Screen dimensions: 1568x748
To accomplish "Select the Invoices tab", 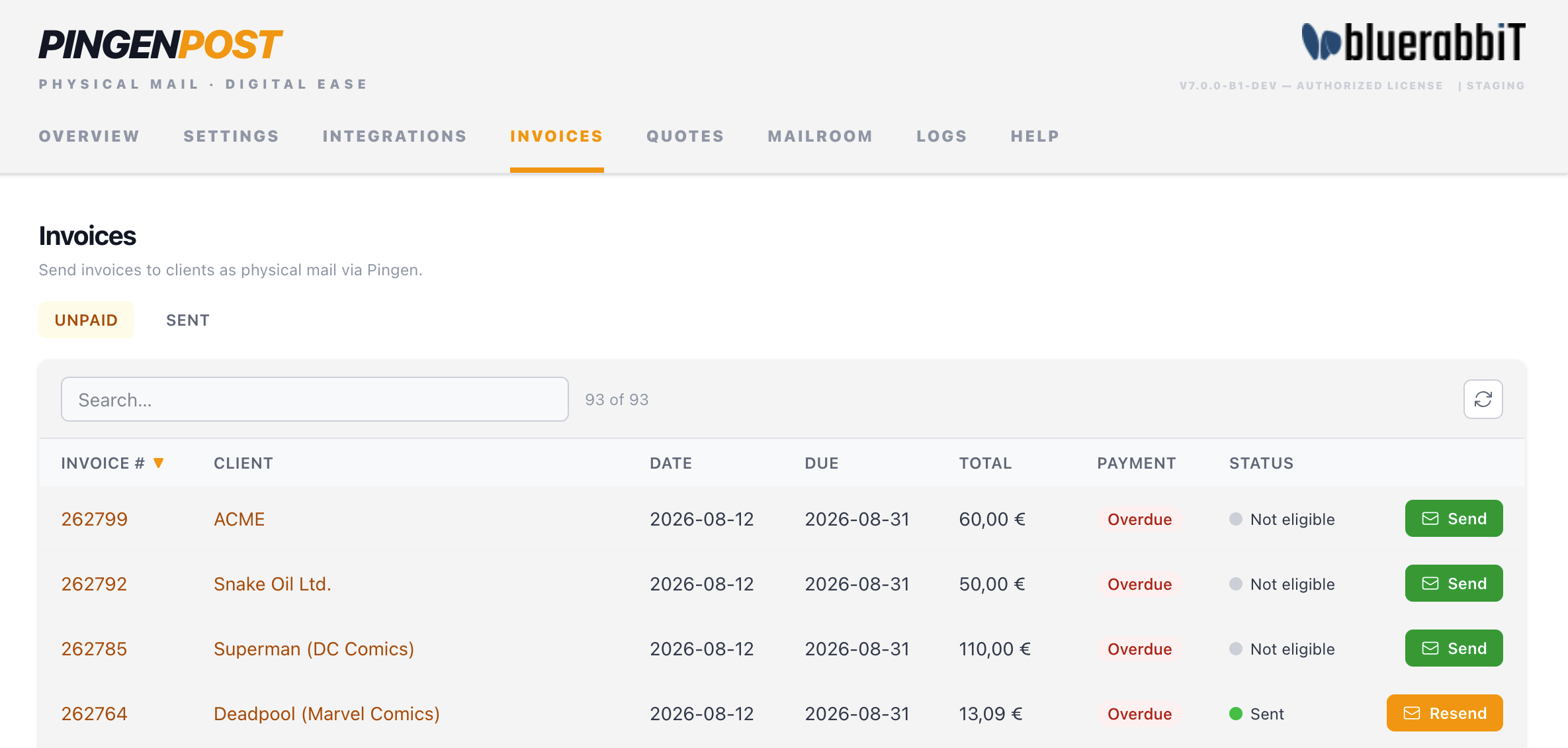I will point(556,136).
